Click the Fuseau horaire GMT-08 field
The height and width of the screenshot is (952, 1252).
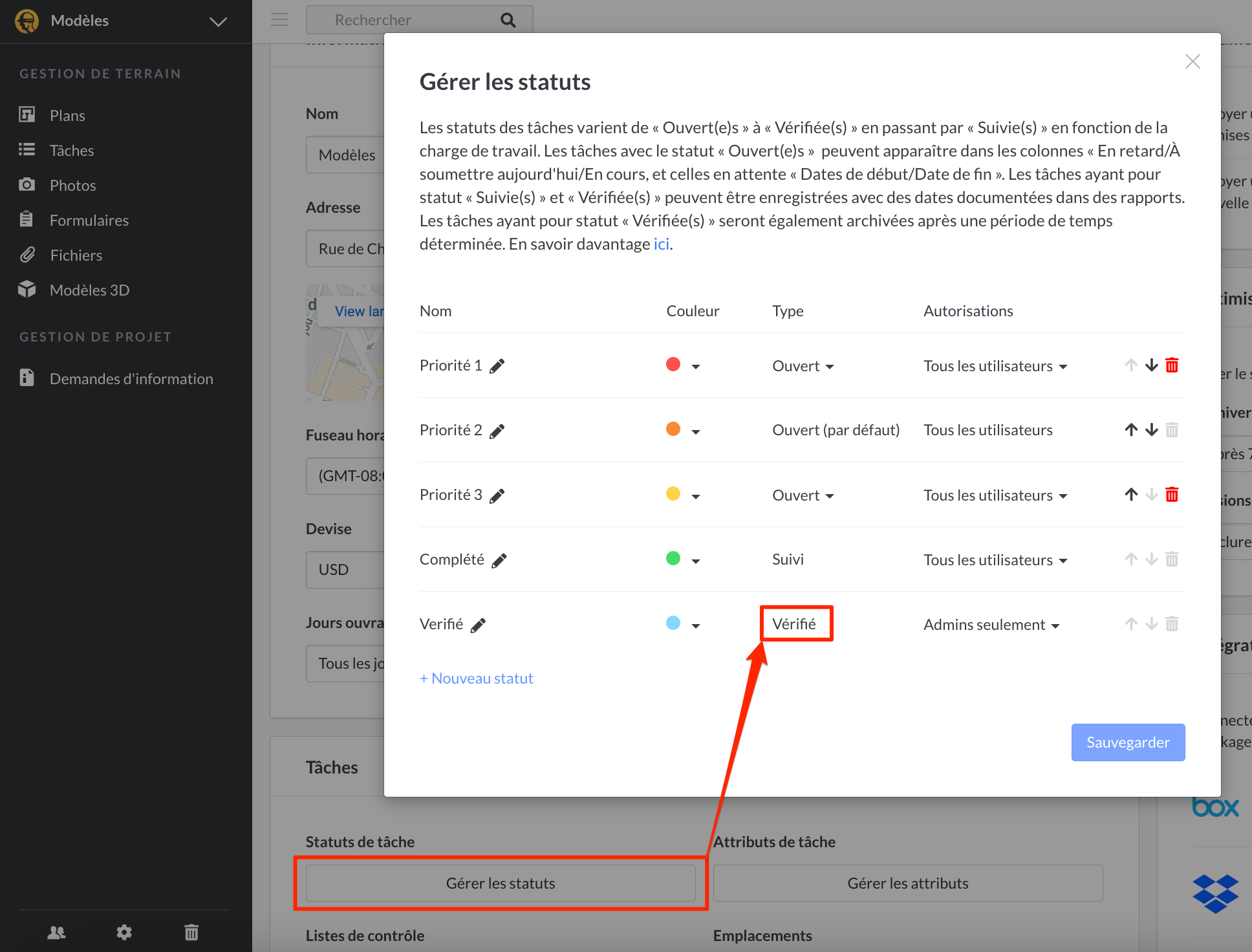pos(345,476)
